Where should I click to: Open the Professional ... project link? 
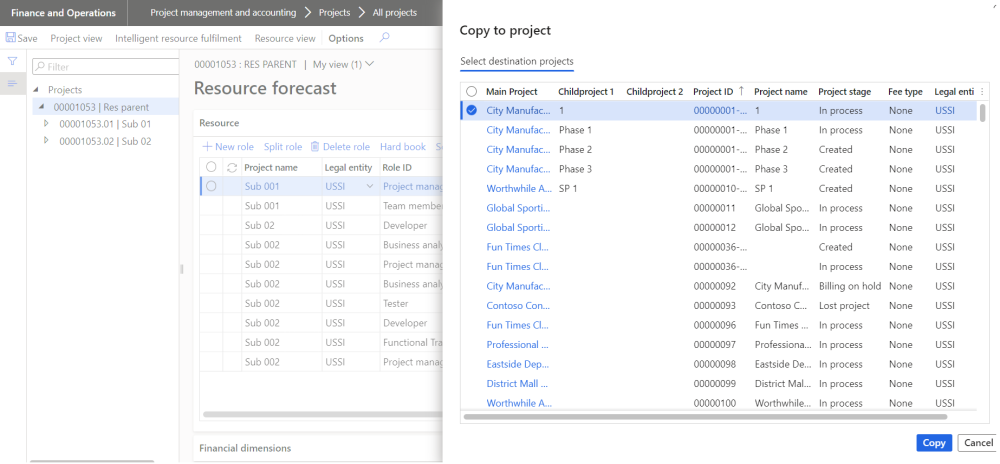pos(518,345)
